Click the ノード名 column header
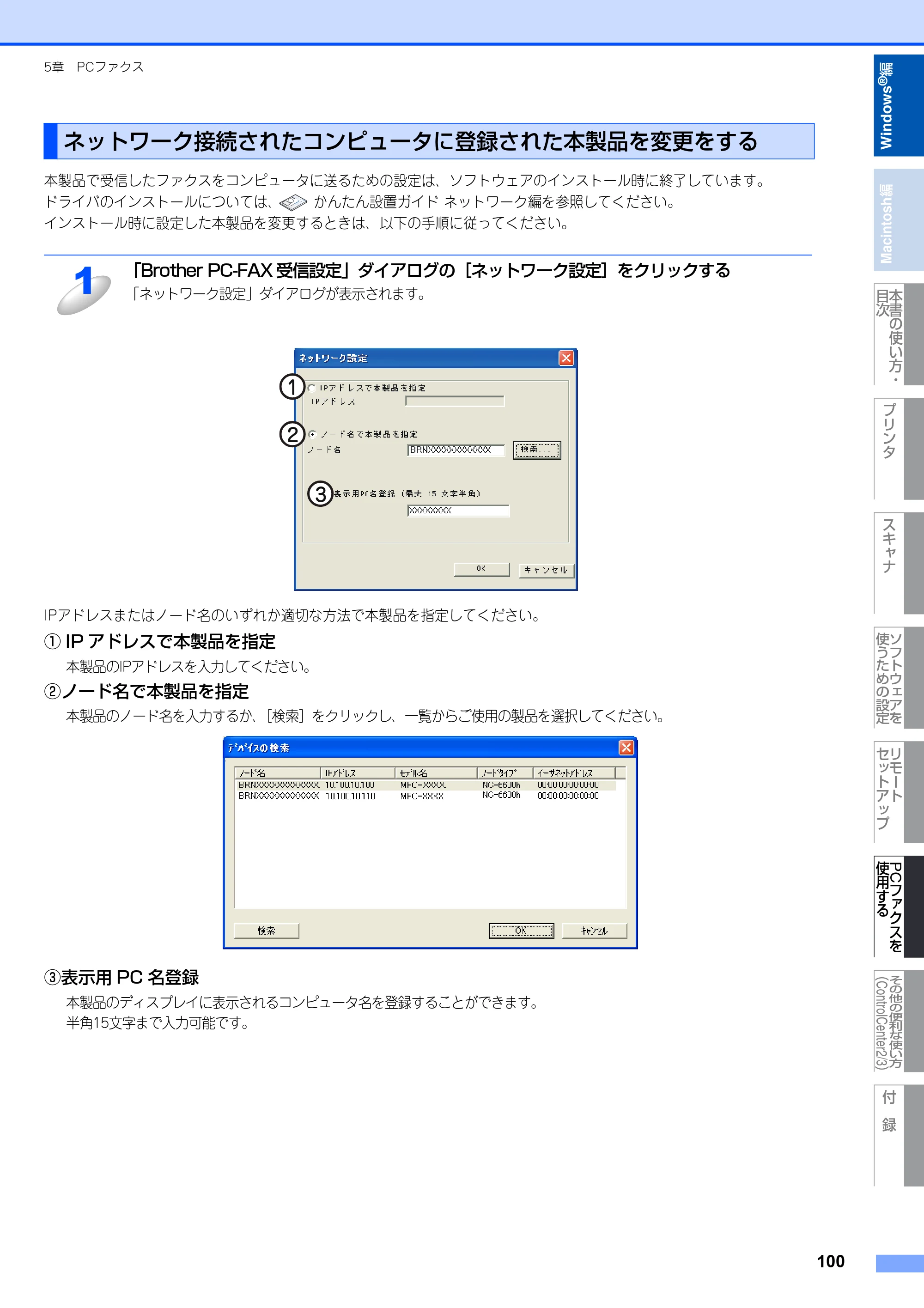The image size is (924, 1308). [x=277, y=773]
